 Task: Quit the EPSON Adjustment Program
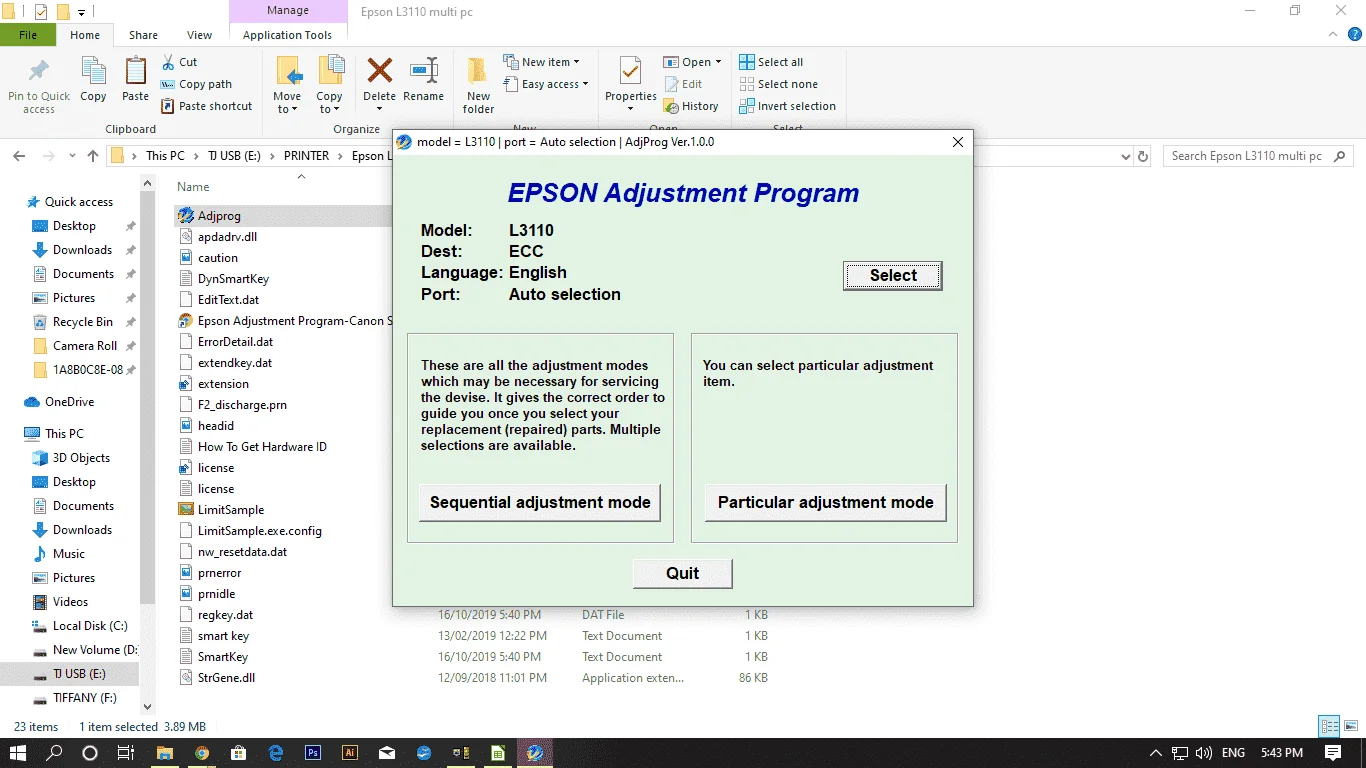[683, 573]
